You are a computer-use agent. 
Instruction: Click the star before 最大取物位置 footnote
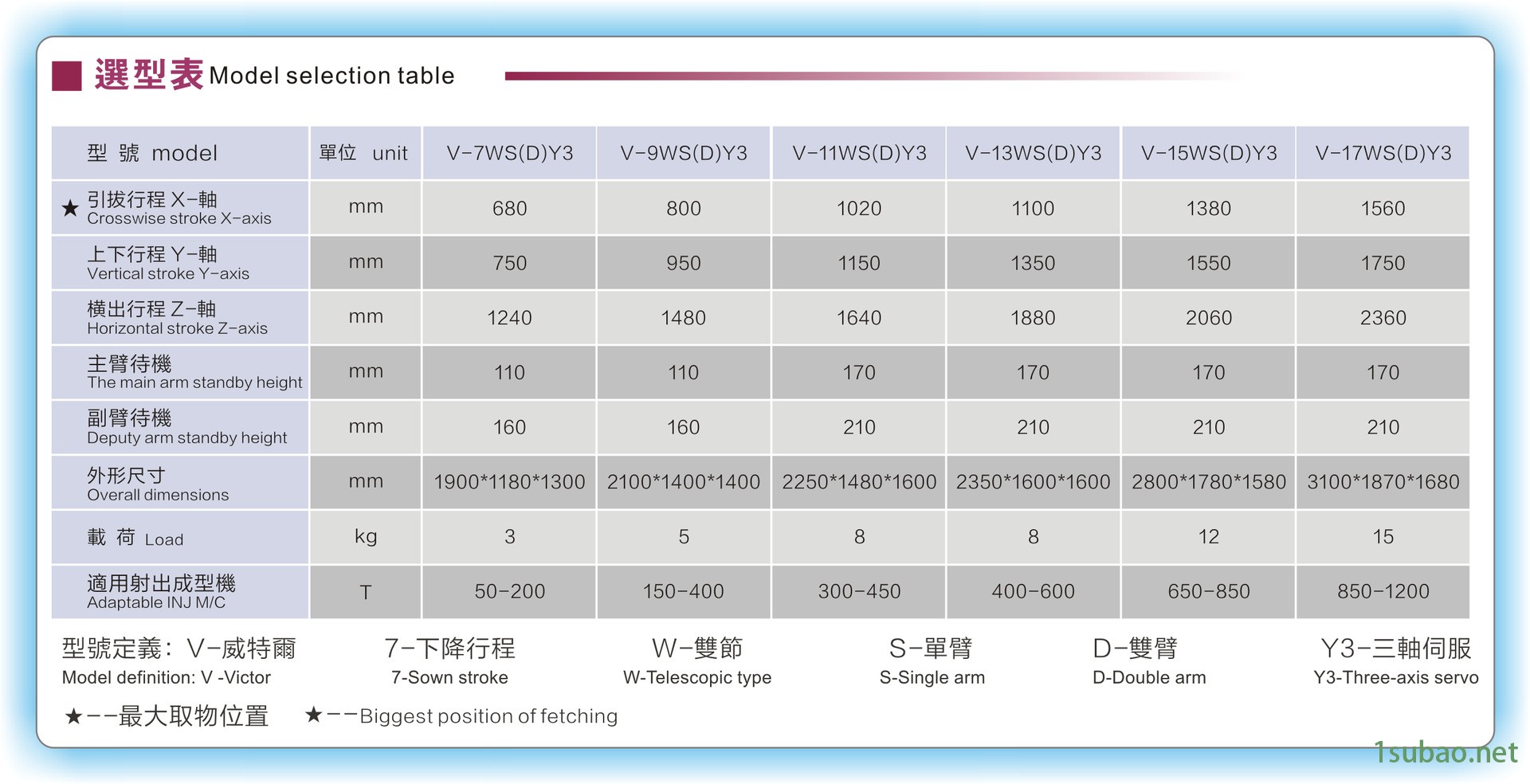(73, 716)
